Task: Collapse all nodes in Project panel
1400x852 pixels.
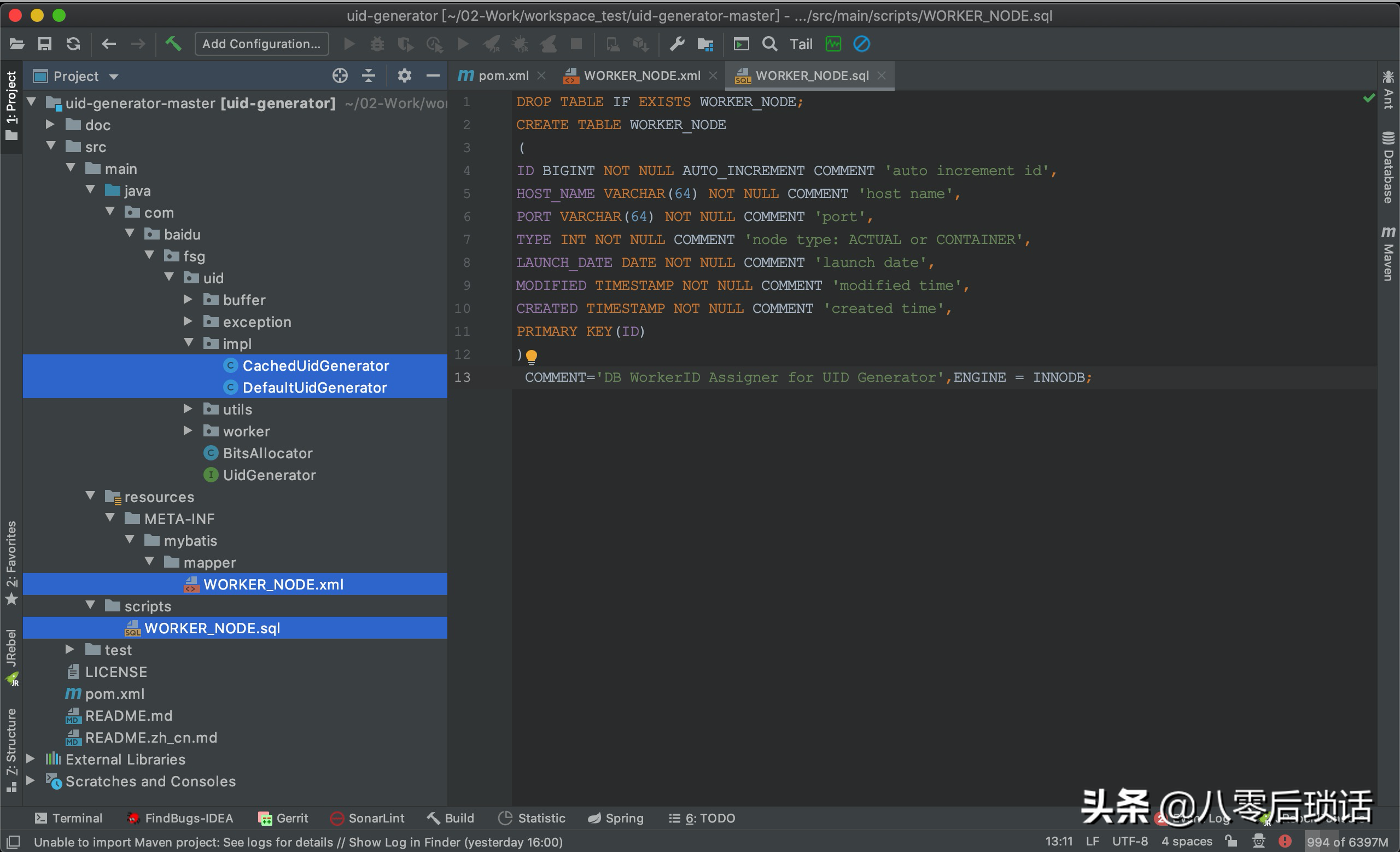Action: (x=368, y=75)
